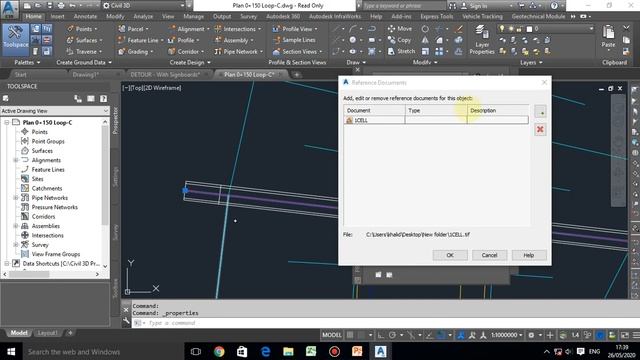Click the Layer Properties icon

click(482, 40)
